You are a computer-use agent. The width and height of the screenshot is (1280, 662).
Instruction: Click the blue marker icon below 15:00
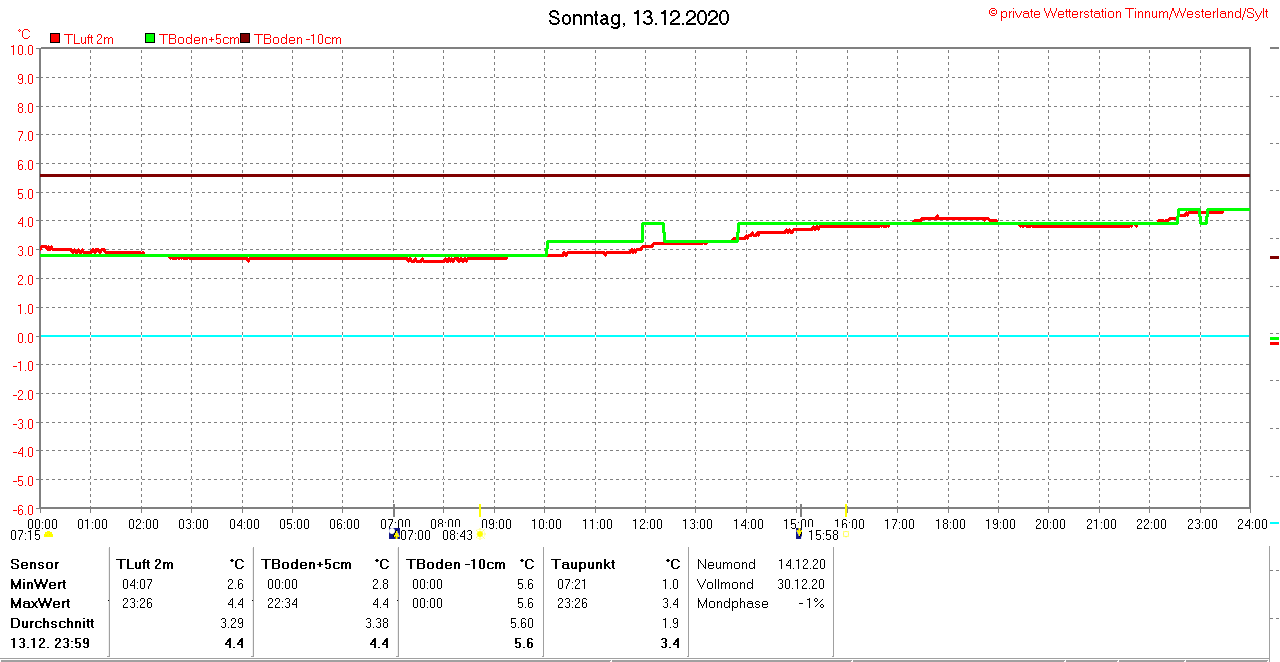point(798,535)
